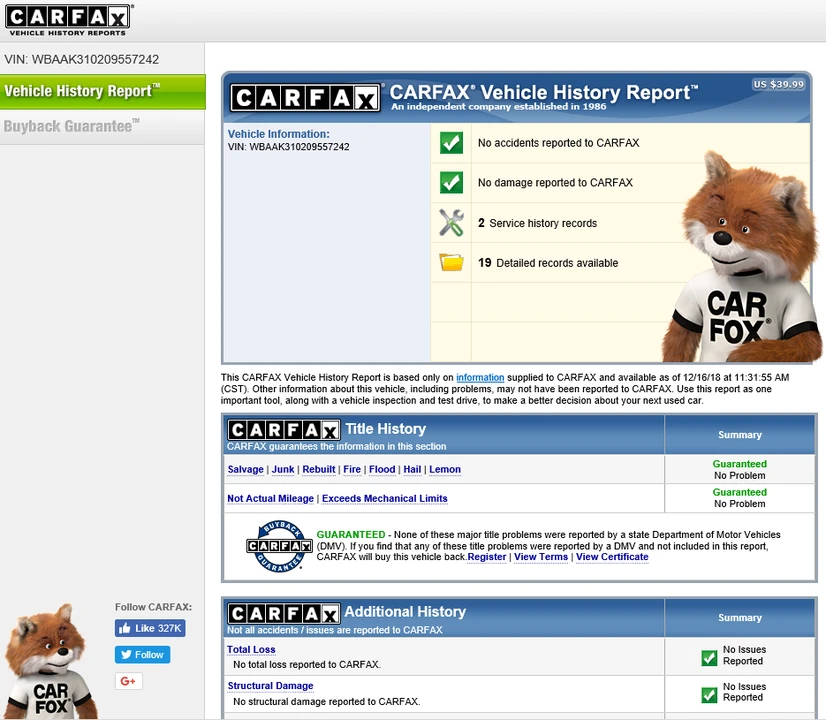Click the green checkmark in Structural Damage row
The image size is (826, 720).
click(x=709, y=695)
